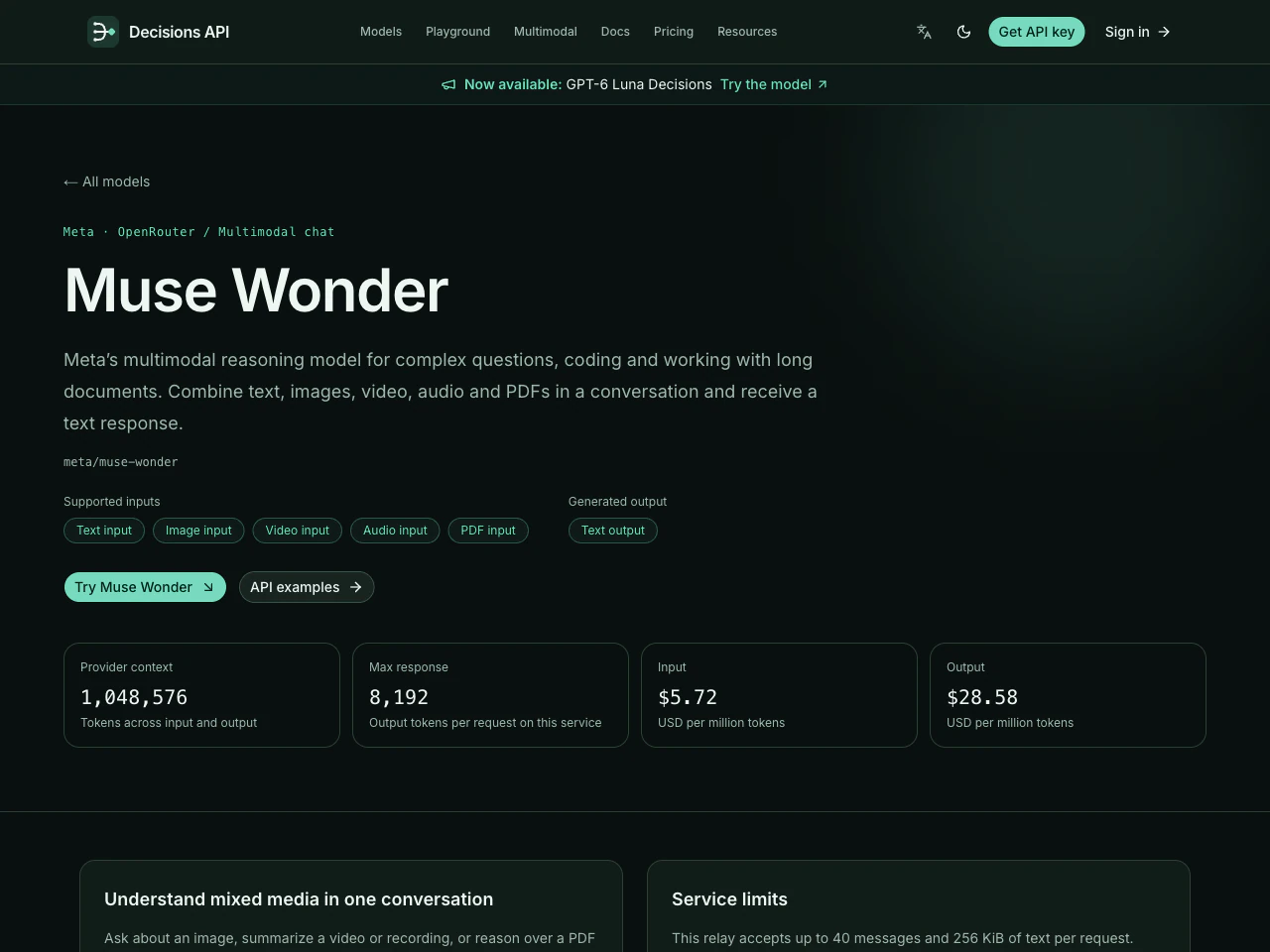This screenshot has width=1270, height=952.
Task: Click the meta/muse-wonder model ID
Action: 121,462
